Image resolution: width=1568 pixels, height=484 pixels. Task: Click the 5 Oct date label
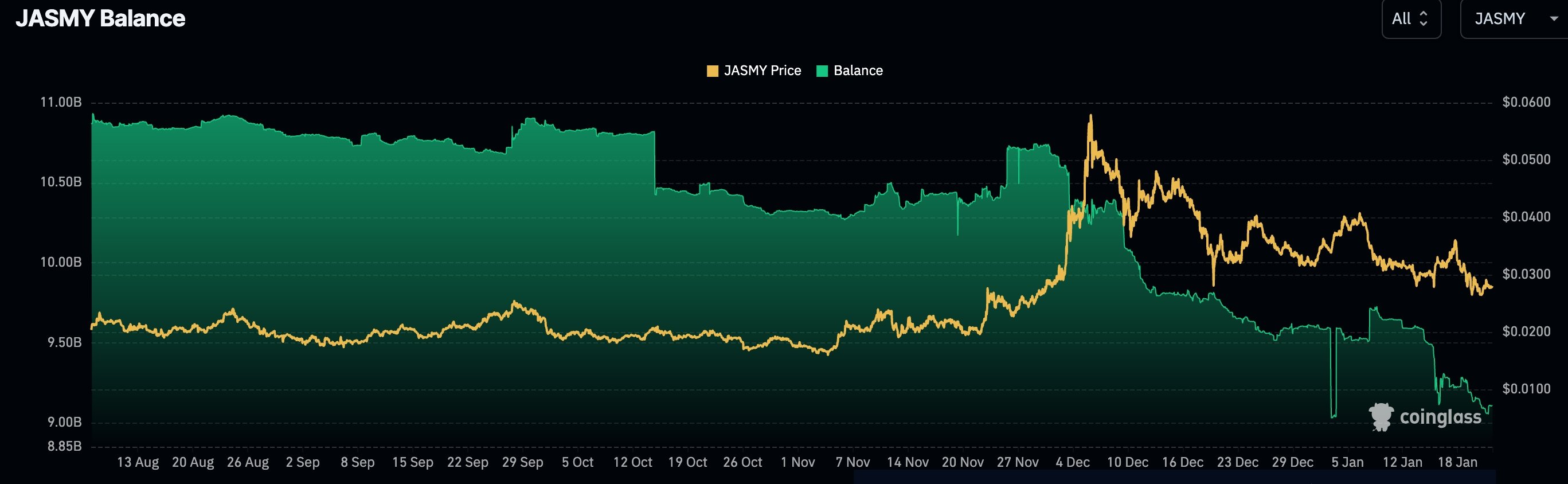tap(577, 462)
